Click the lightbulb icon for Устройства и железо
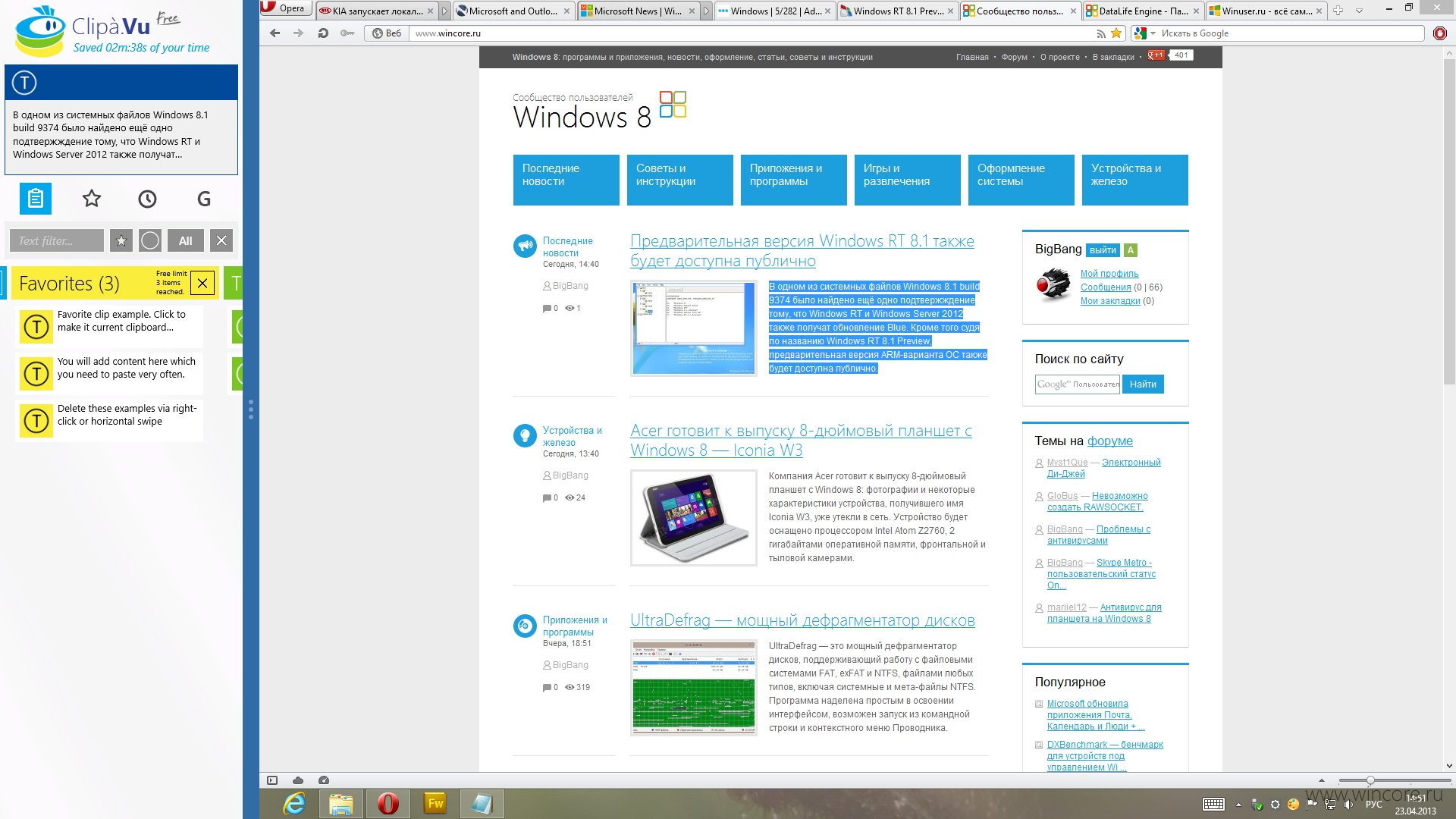This screenshot has height=819, width=1456. (x=525, y=435)
